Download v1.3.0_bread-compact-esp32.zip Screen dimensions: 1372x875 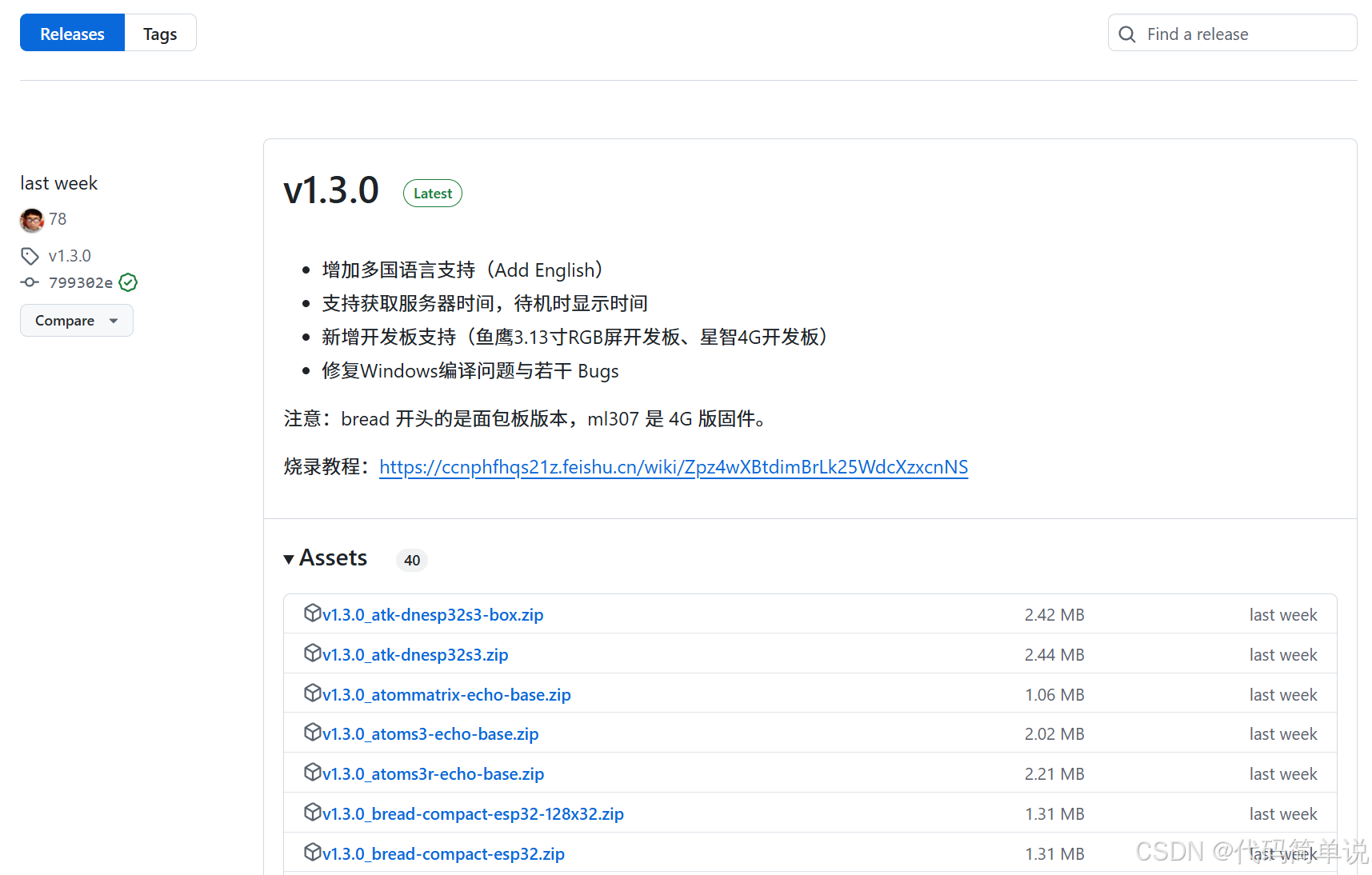(x=443, y=854)
